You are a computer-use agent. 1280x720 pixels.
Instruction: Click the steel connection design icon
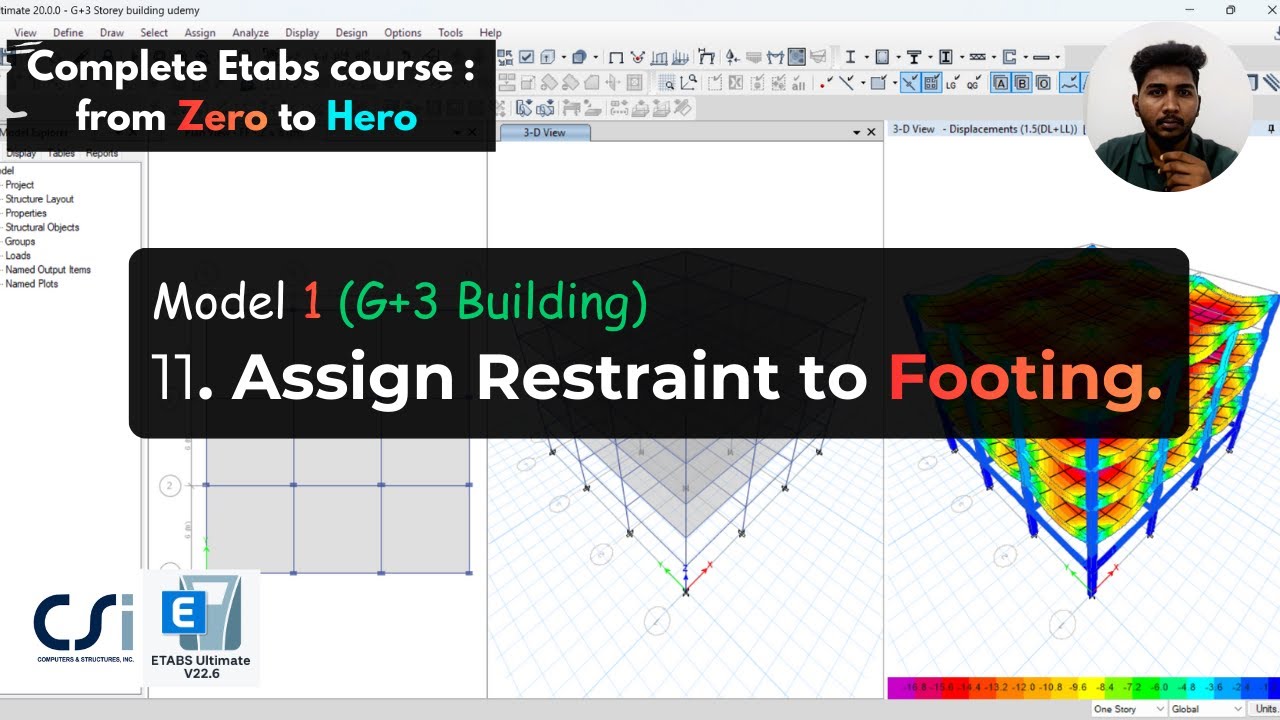(1043, 57)
